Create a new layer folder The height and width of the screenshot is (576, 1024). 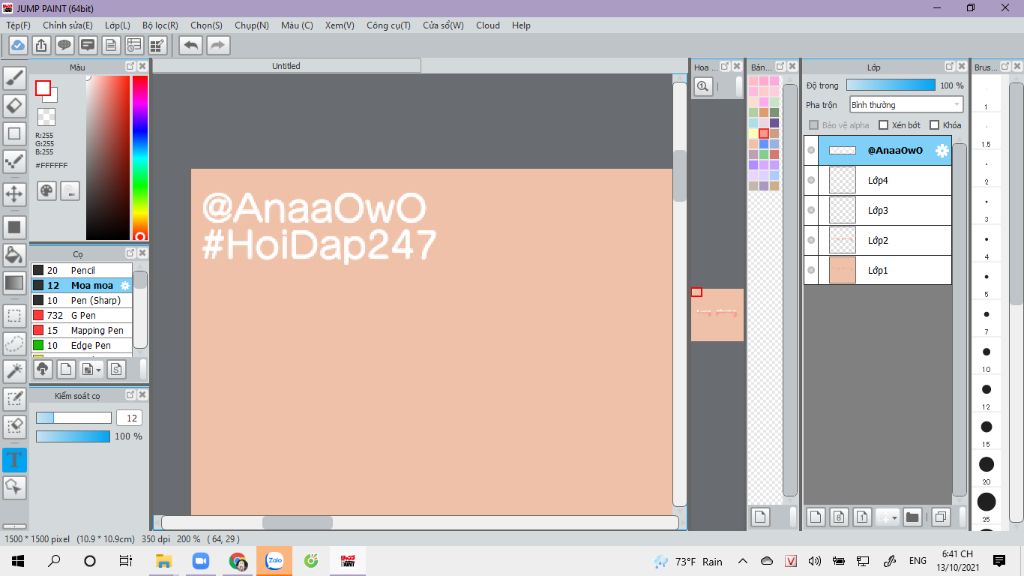point(912,517)
